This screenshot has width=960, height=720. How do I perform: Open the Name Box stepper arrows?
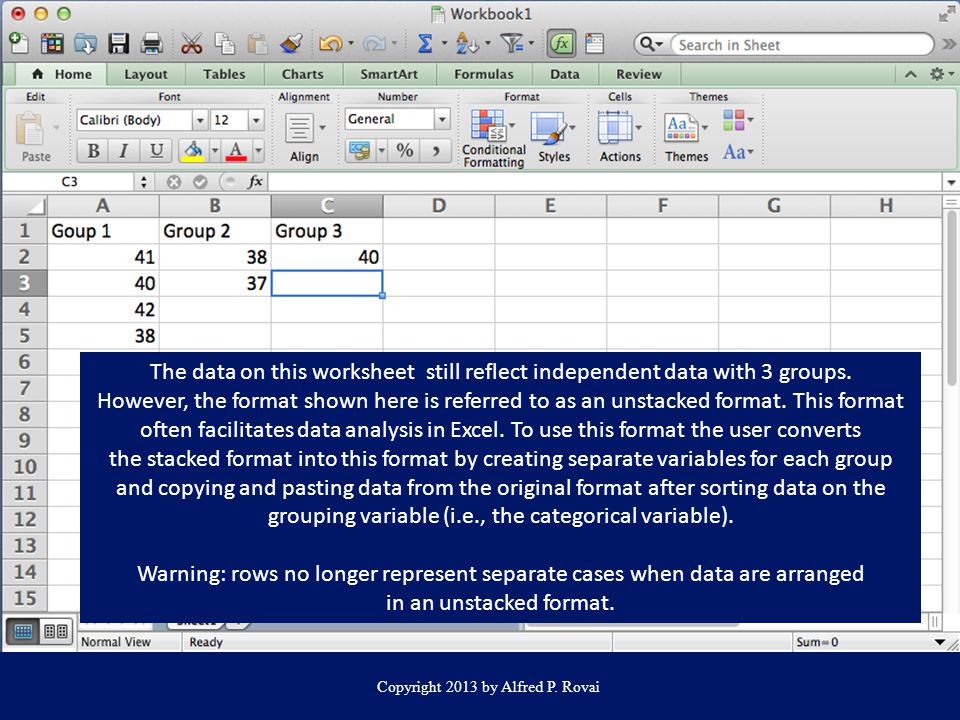pyautogui.click(x=143, y=182)
